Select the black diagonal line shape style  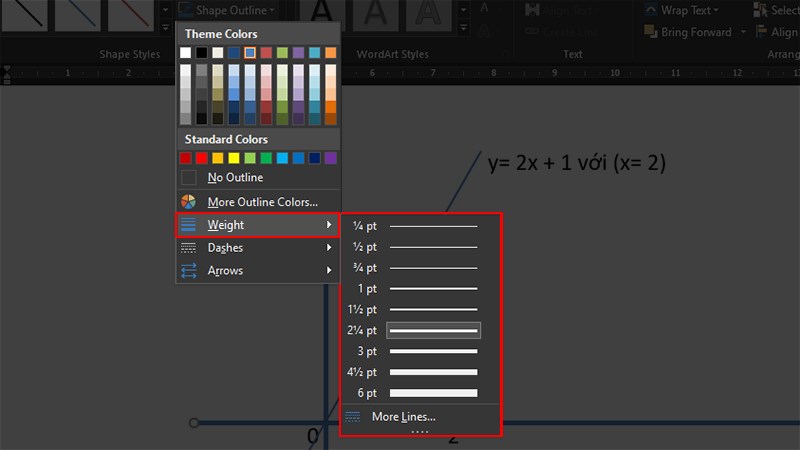point(24,14)
